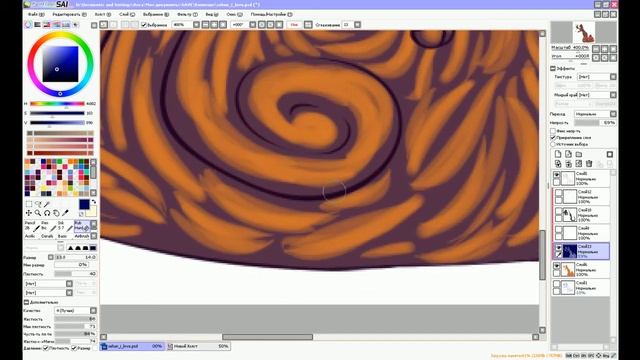Viewport: 640px width, 360px height.
Task: Open the Canvas menu
Action: [103, 14]
